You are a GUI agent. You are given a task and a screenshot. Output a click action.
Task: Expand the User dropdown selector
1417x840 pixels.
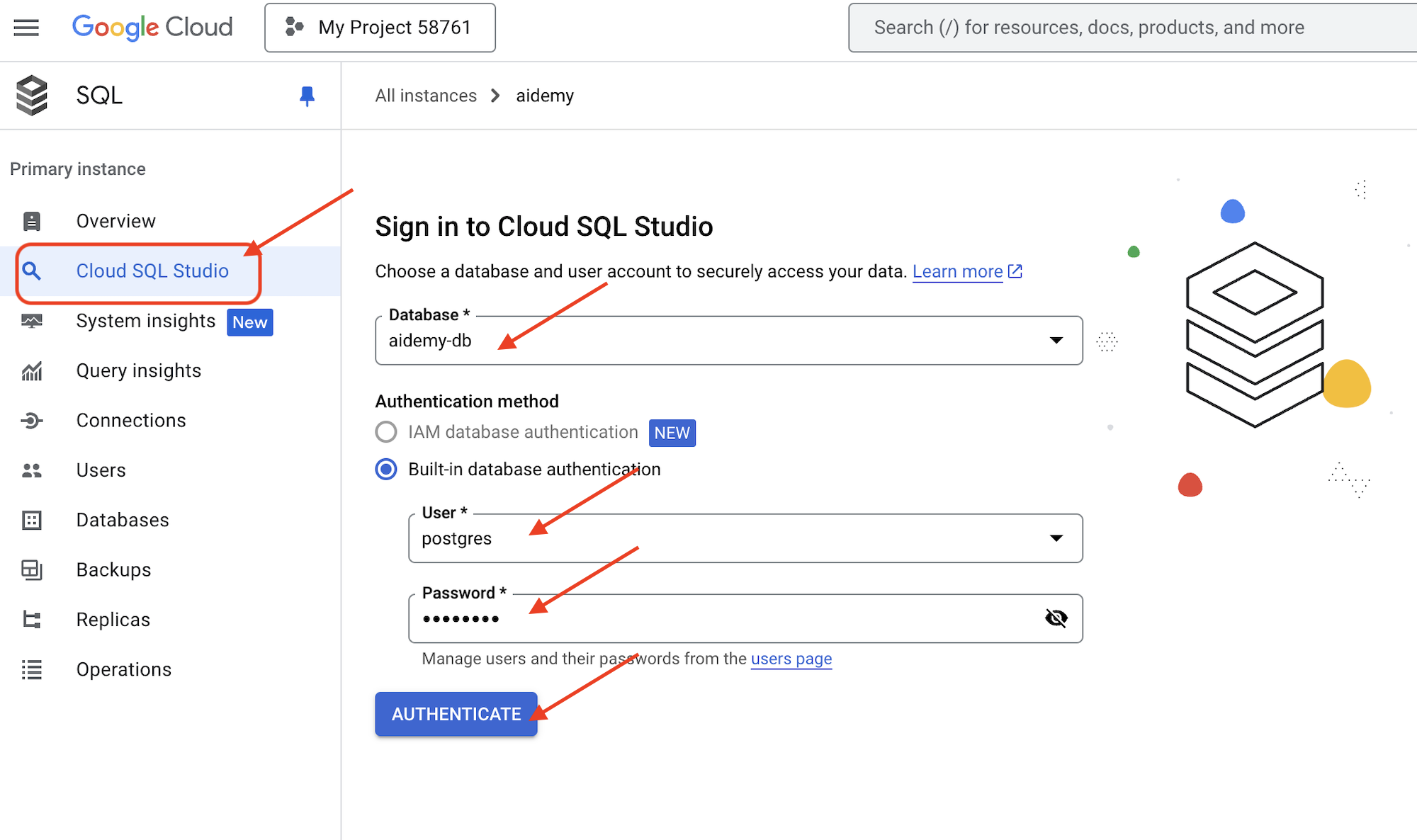pos(1056,538)
